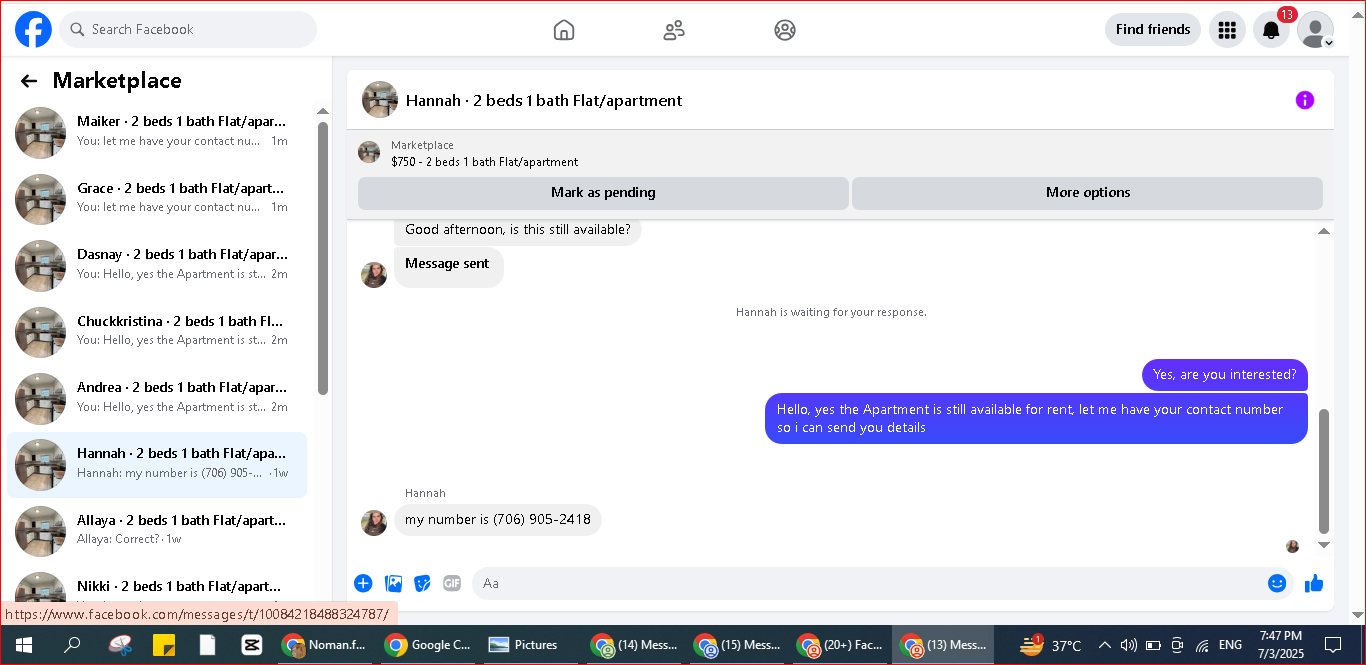This screenshot has height=665, width=1366.
Task: Click Hannah's avatar in chat header
Action: 380,100
